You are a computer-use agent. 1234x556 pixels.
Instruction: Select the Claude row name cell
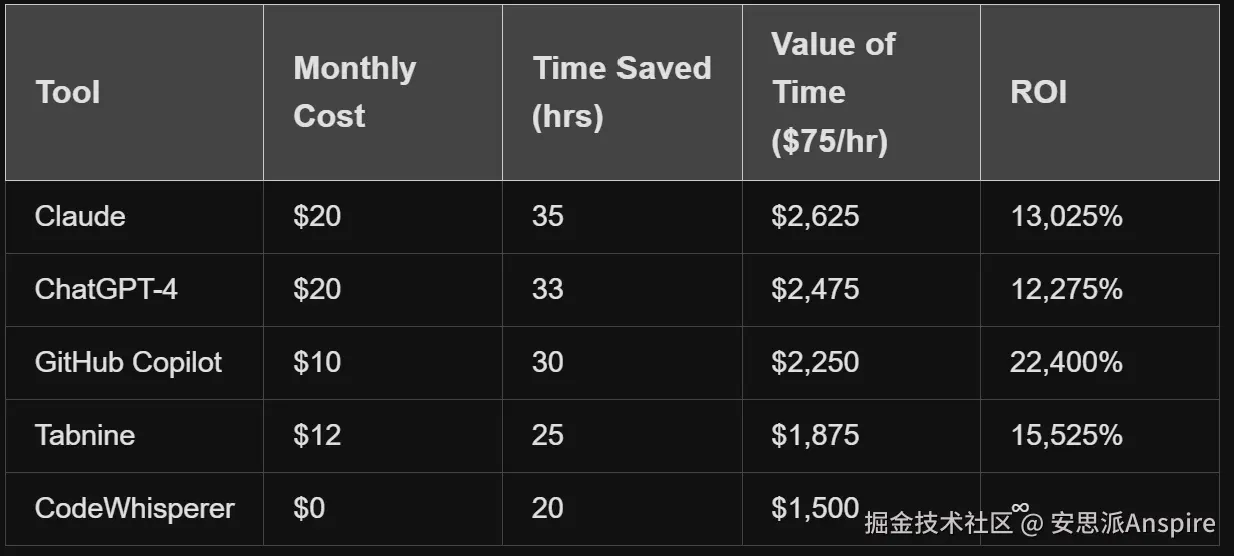[80, 216]
